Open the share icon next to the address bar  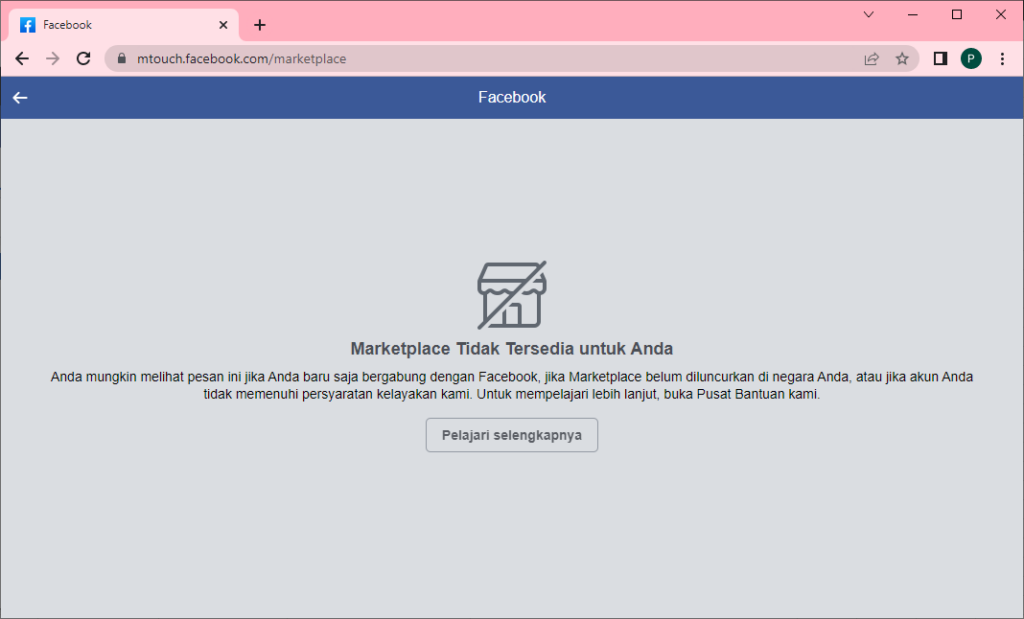[x=871, y=58]
